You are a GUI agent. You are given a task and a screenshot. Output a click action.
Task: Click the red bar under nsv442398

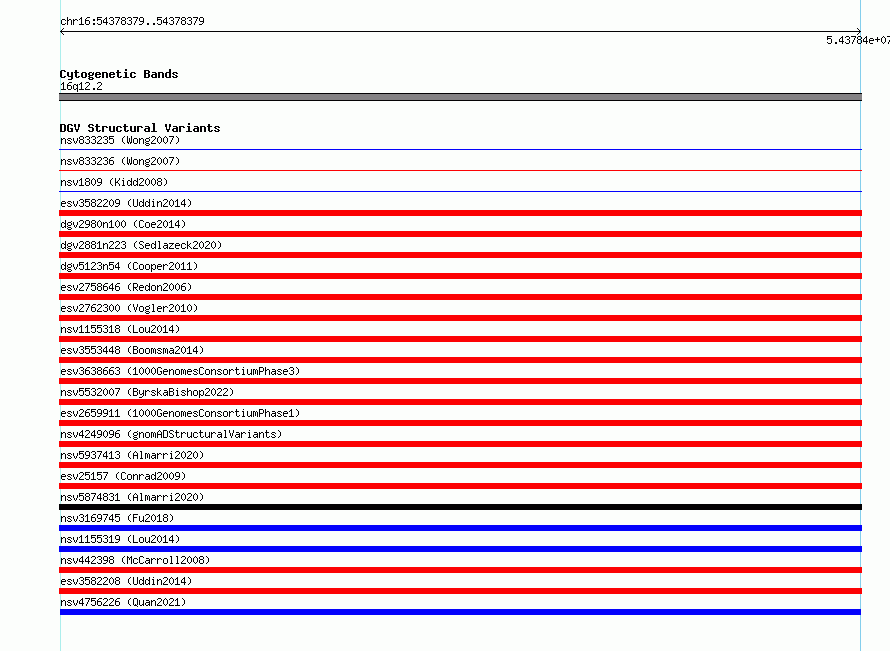tap(460, 570)
